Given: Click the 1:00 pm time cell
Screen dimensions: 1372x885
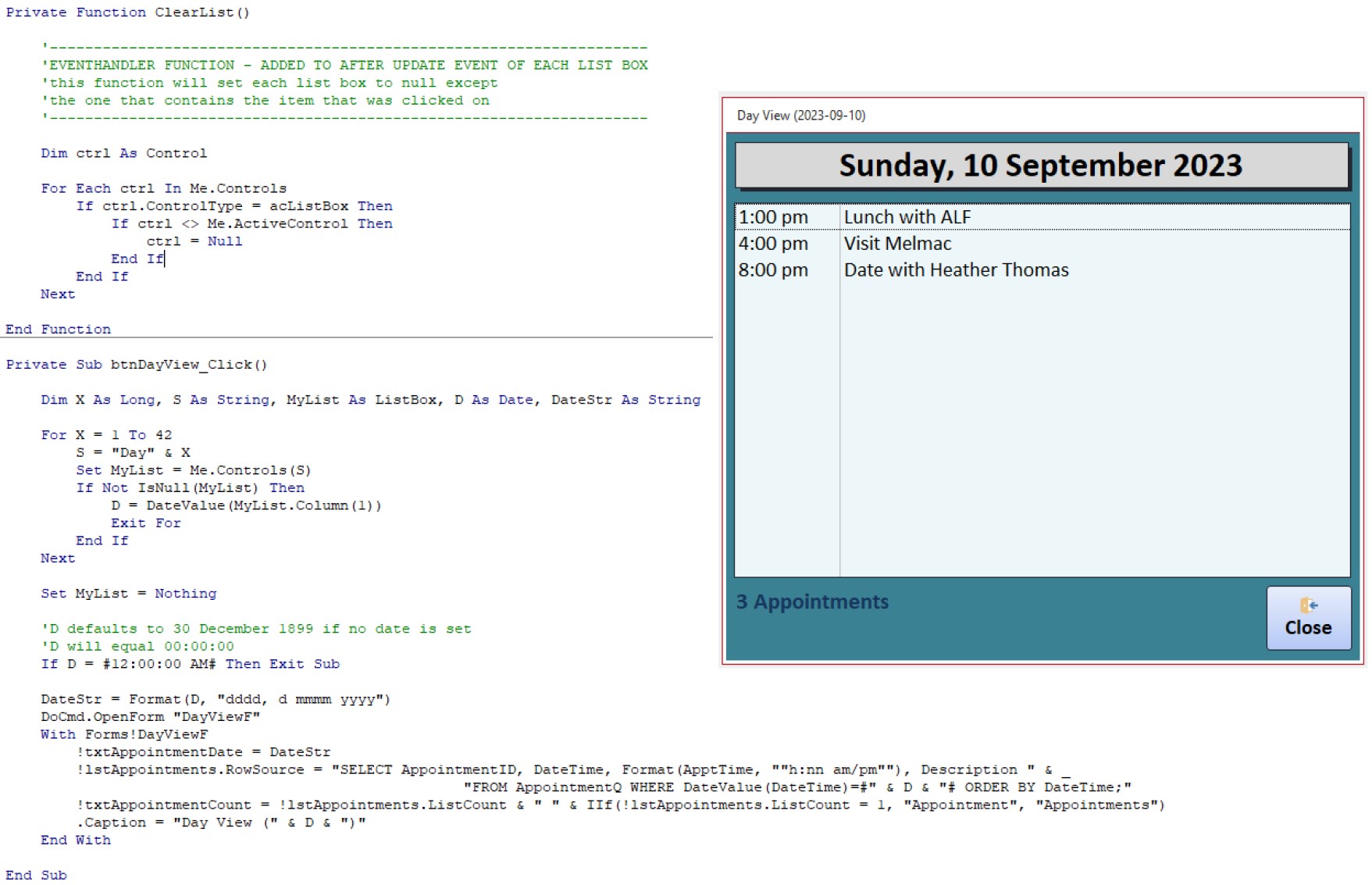Looking at the screenshot, I should 773,217.
